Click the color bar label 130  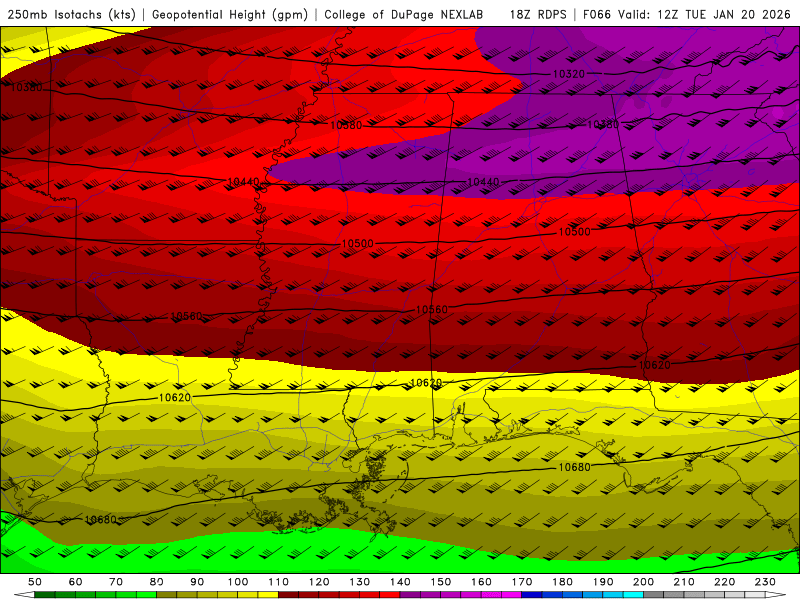(x=359, y=582)
